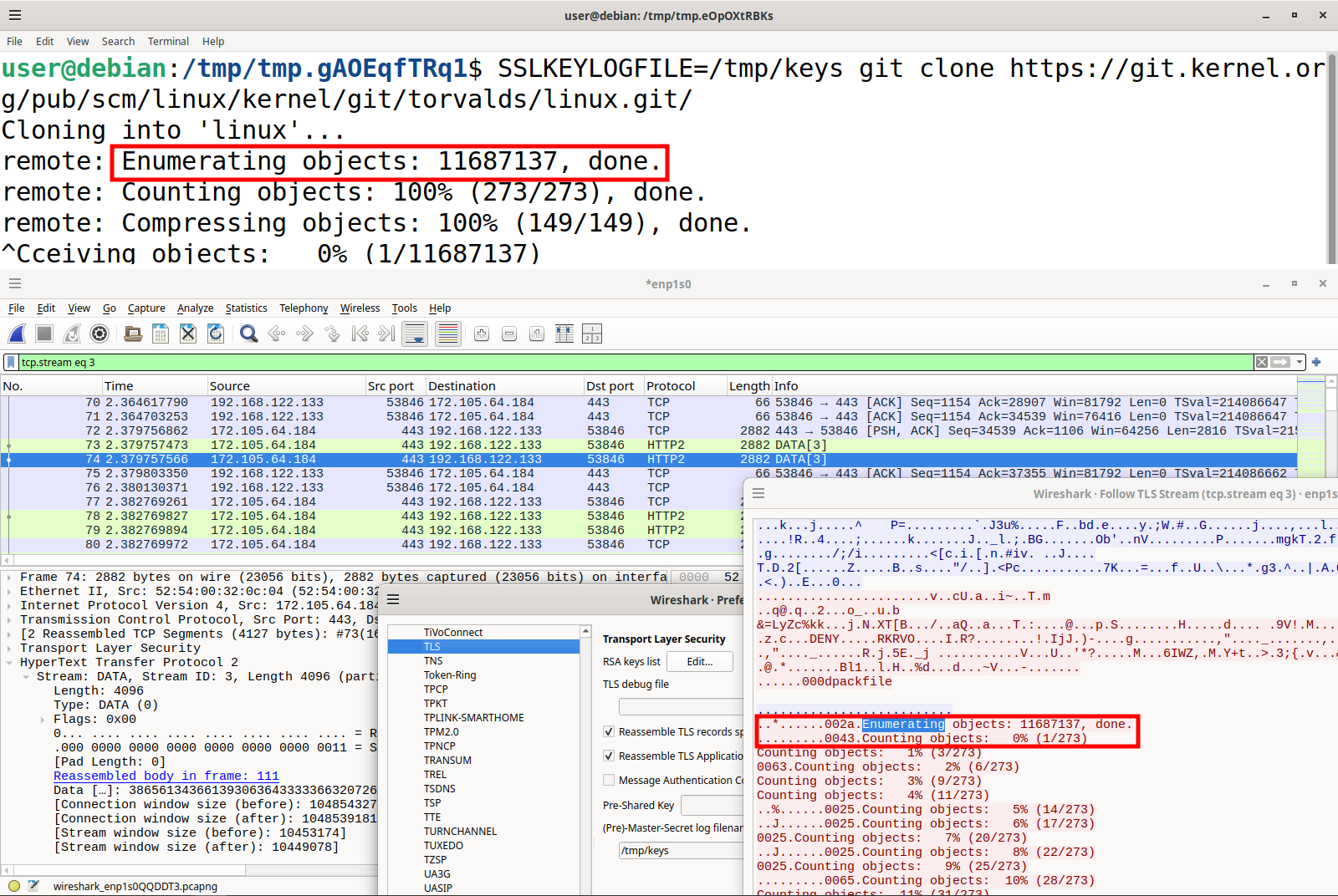Expand Flags 0x00 subtree
The image size is (1338, 896).
pyautogui.click(x=43, y=719)
